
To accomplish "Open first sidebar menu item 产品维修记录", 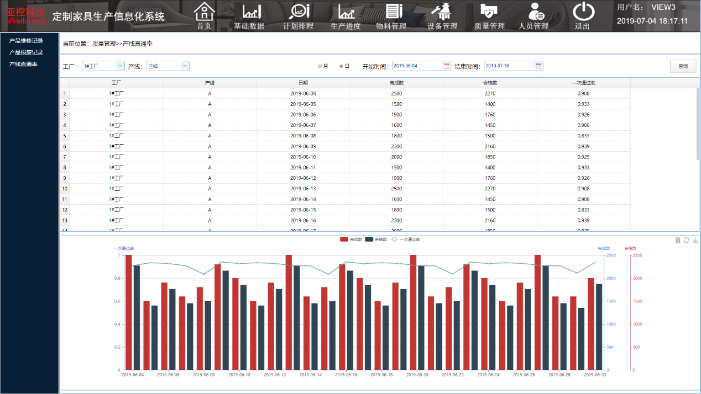I will point(26,41).
